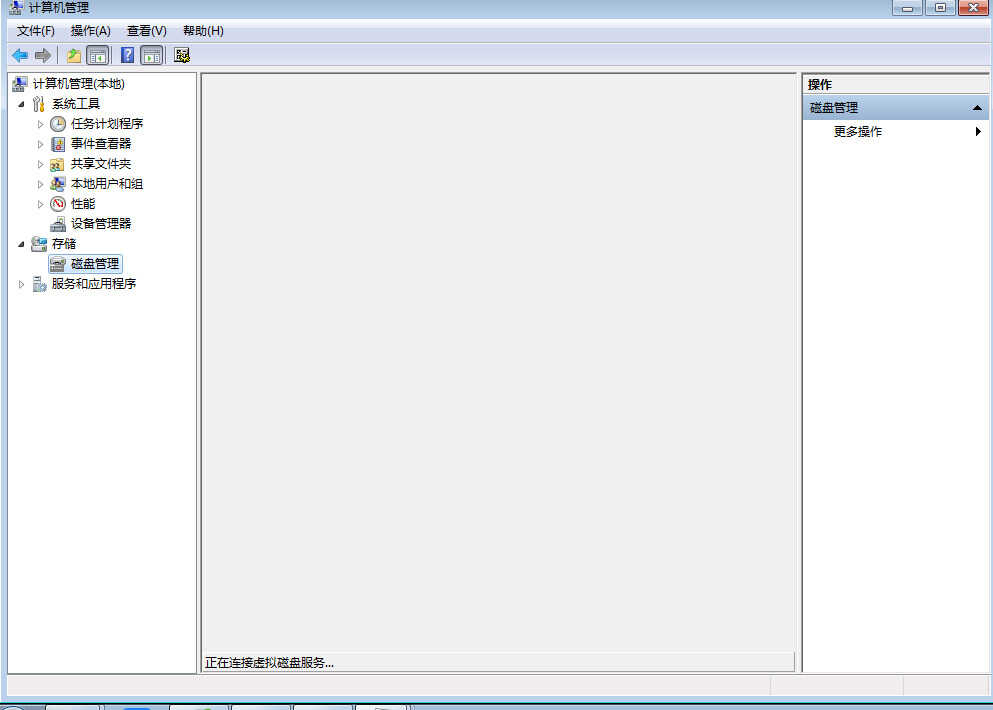Click the 磁盘管理 actions pane header
This screenshot has width=993, height=710.
coord(895,108)
